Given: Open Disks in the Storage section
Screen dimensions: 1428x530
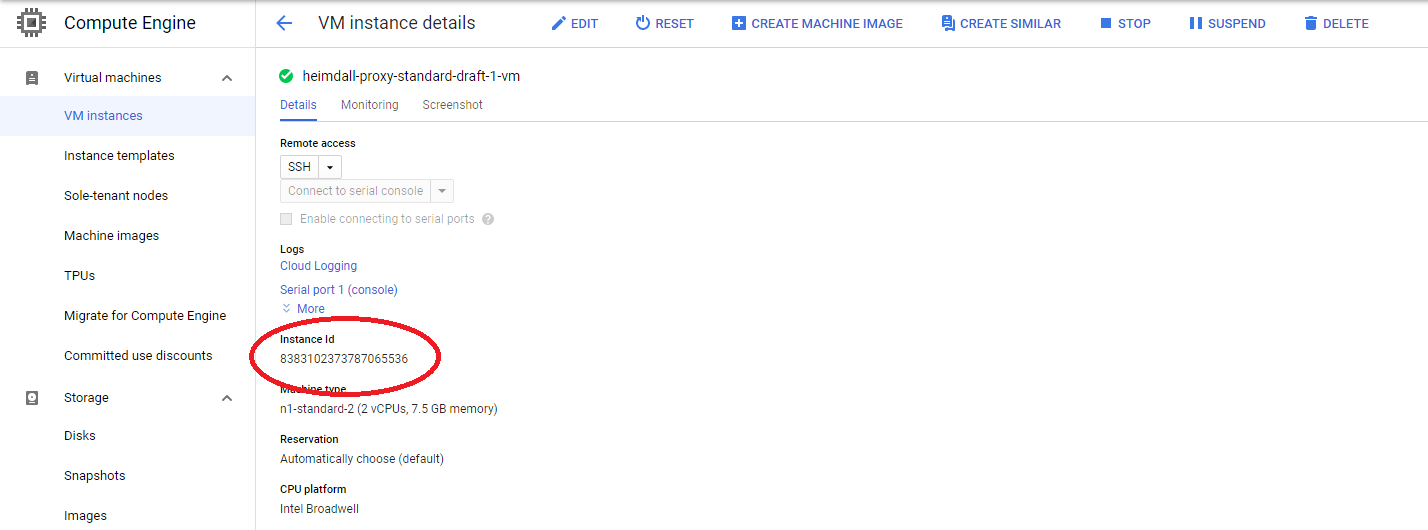Looking at the screenshot, I should coord(80,436).
